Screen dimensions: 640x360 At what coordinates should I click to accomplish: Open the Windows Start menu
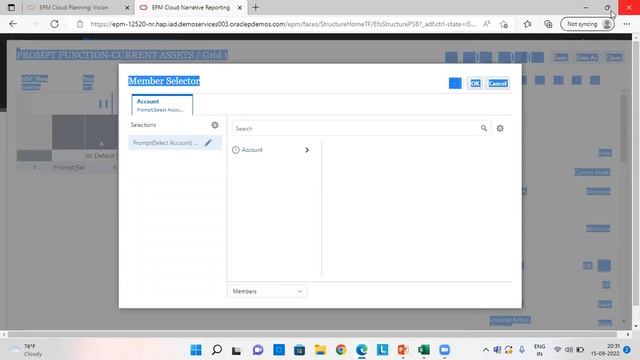point(196,350)
